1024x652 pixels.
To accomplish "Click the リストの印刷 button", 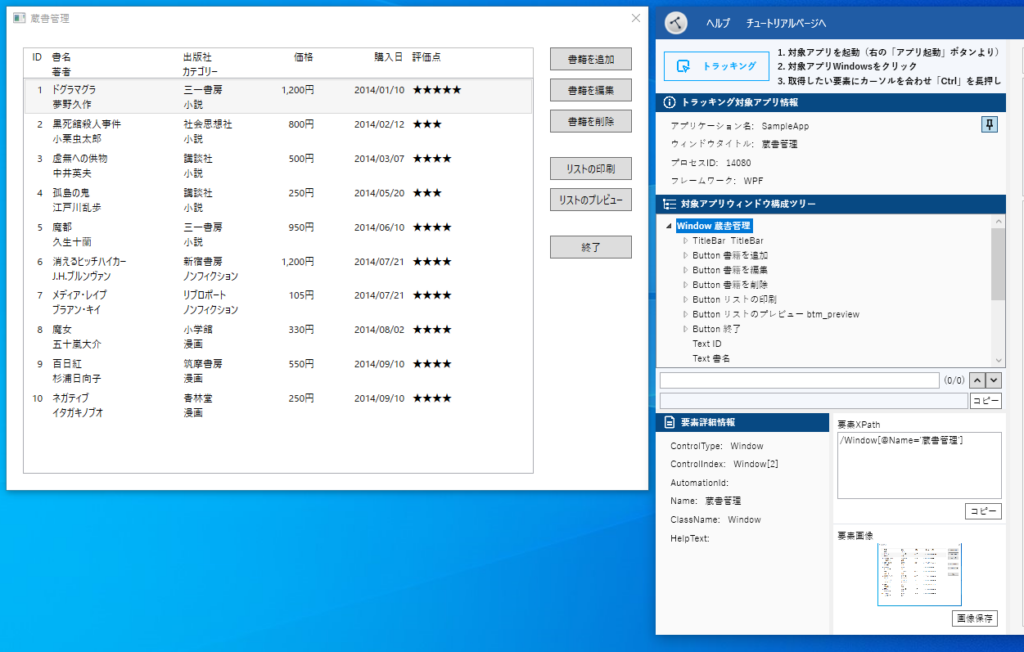I will (x=590, y=169).
